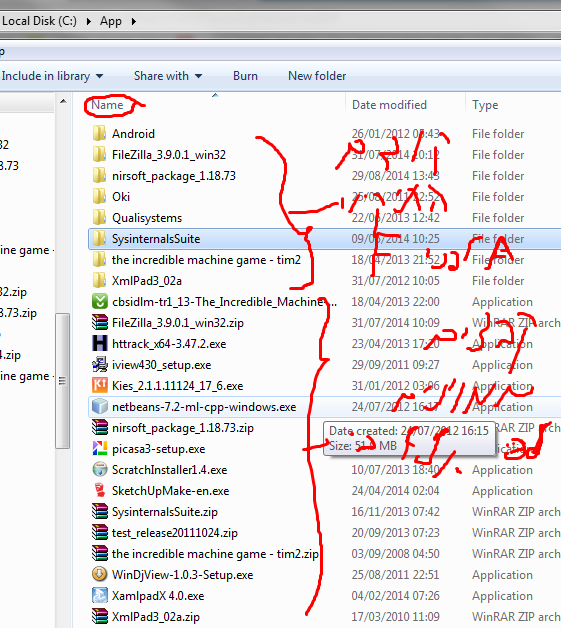561x628 pixels.
Task: Expand the Share with dropdown menu
Action: pos(168,76)
